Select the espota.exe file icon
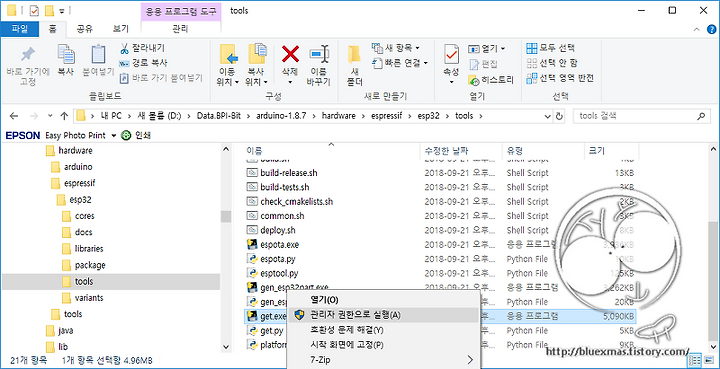The height and width of the screenshot is (369, 720). (x=252, y=245)
